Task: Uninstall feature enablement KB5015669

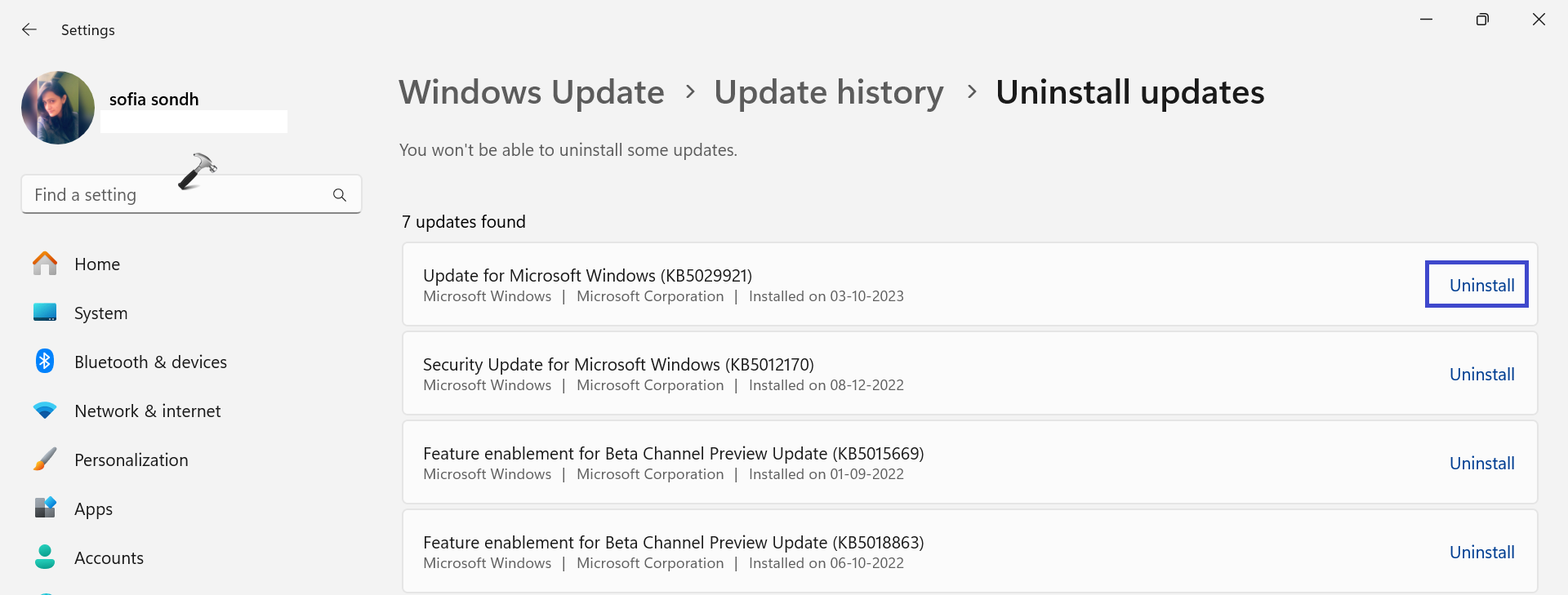Action: pos(1481,464)
